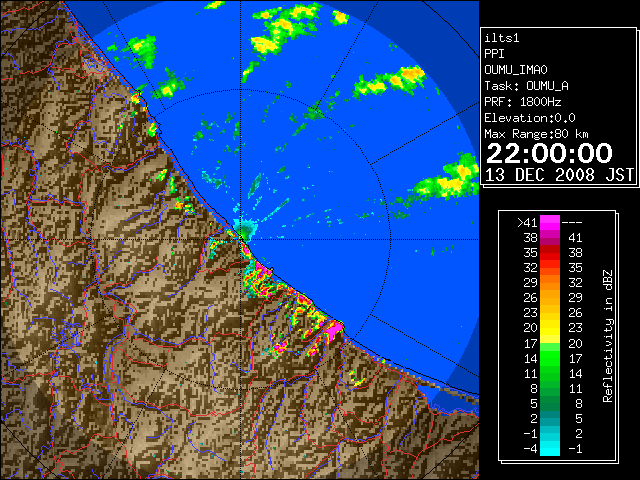Viewport: 640px width, 480px height.
Task: Pick the bright green swatch beside left 14
Action: [550, 358]
